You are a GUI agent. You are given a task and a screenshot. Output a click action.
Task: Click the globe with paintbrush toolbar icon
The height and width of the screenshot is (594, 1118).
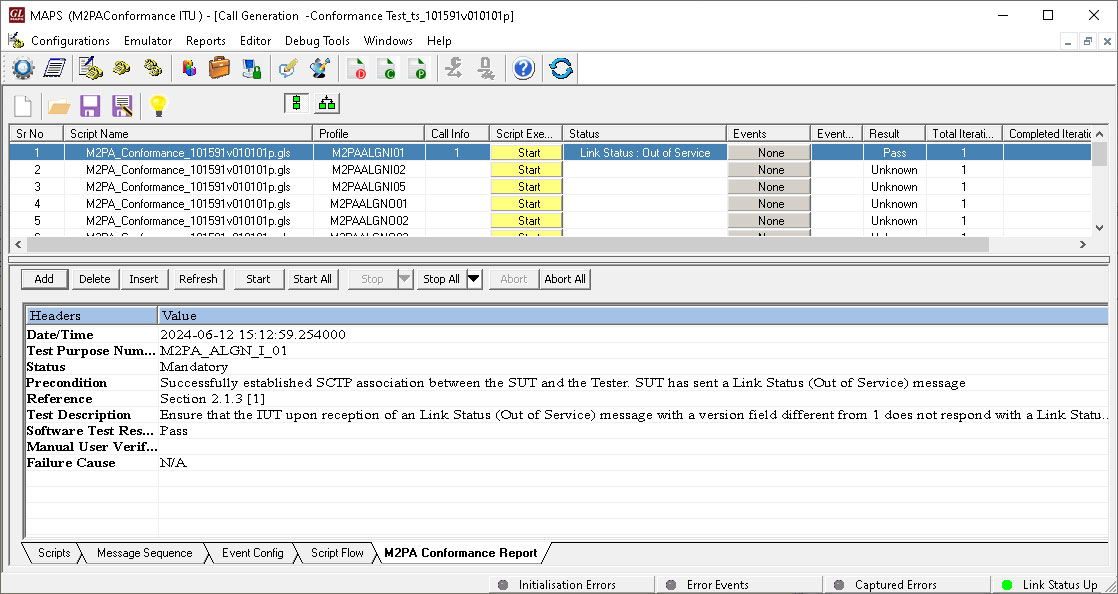[319, 68]
